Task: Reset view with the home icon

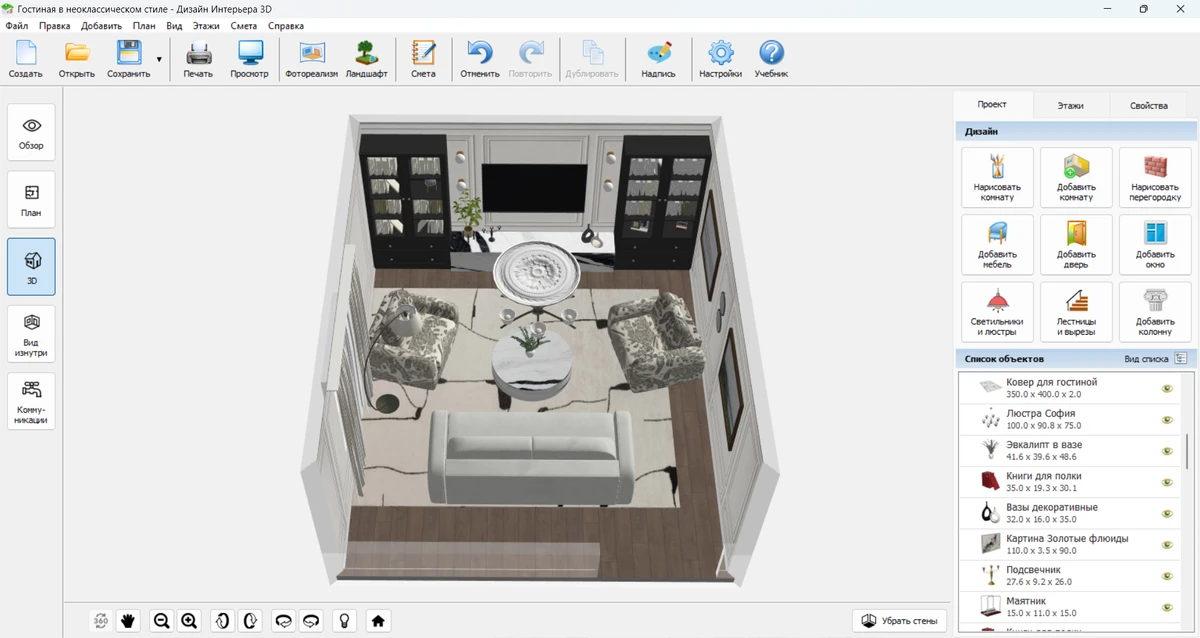Action: tap(378, 621)
